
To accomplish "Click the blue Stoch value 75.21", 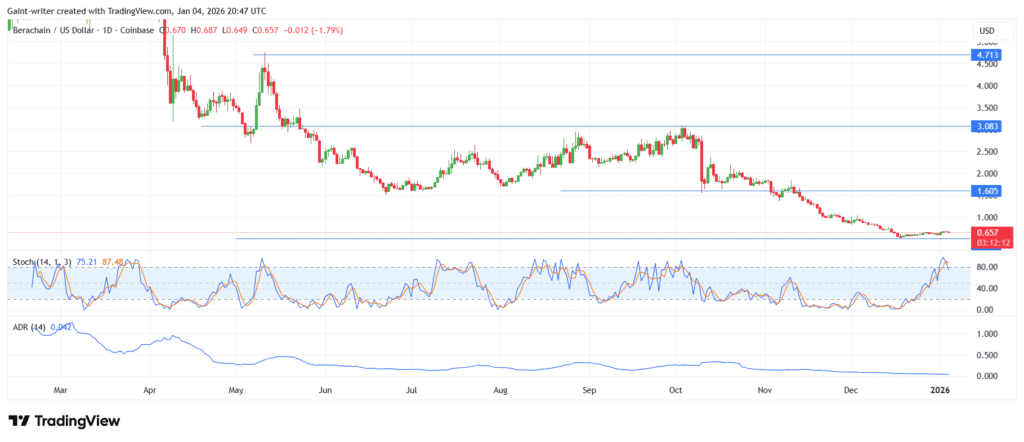I will pos(87,262).
